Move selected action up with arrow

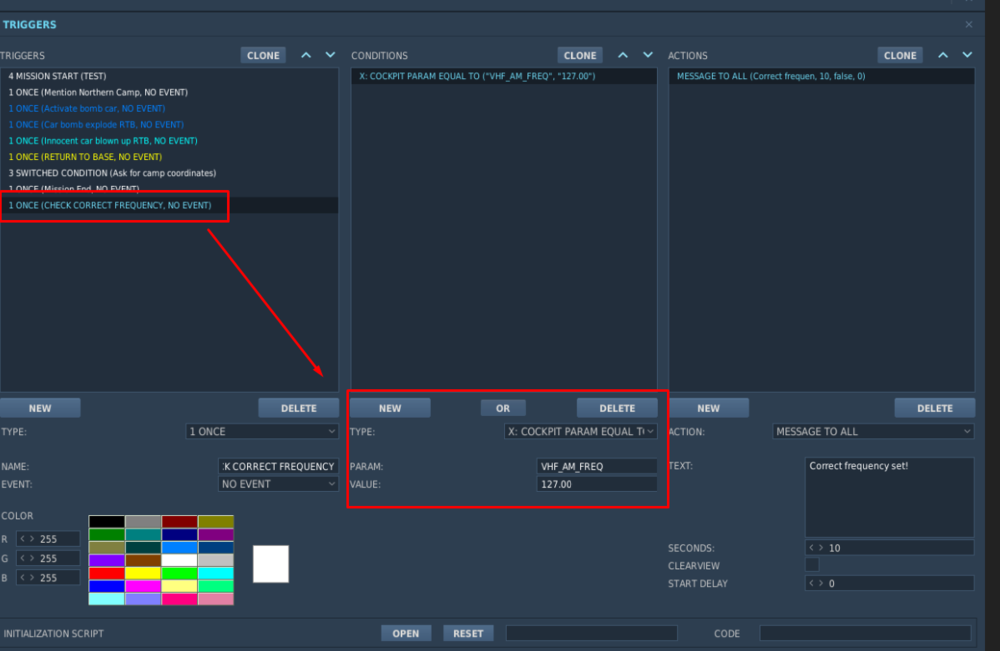943,55
